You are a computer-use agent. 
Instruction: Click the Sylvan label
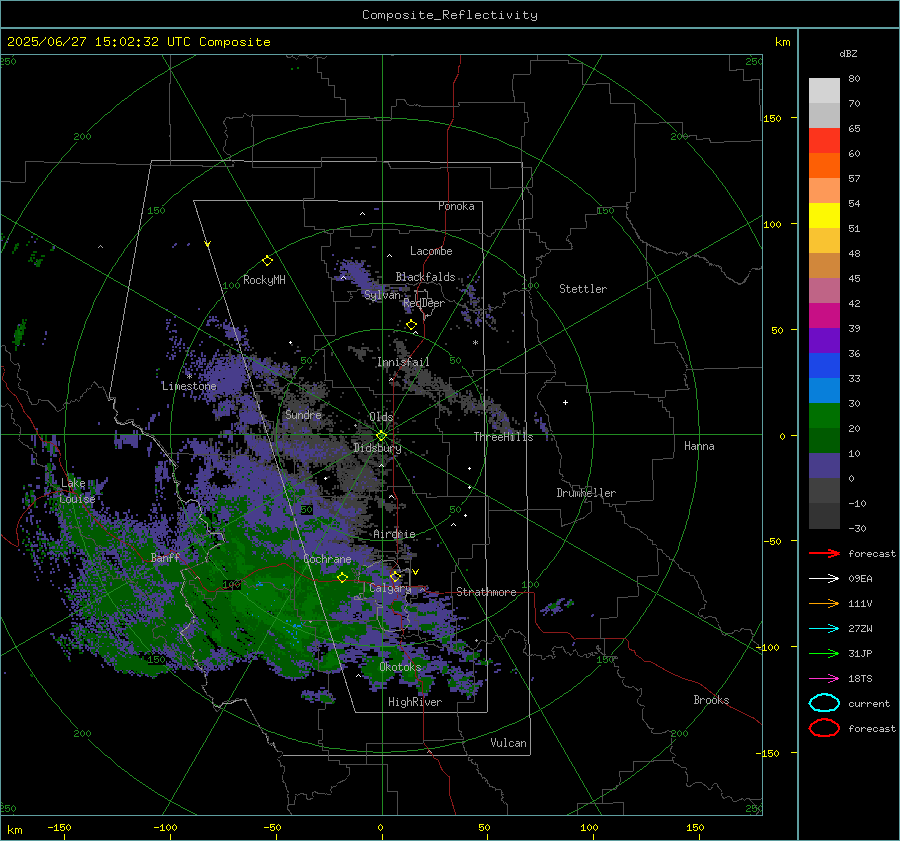click(382, 295)
